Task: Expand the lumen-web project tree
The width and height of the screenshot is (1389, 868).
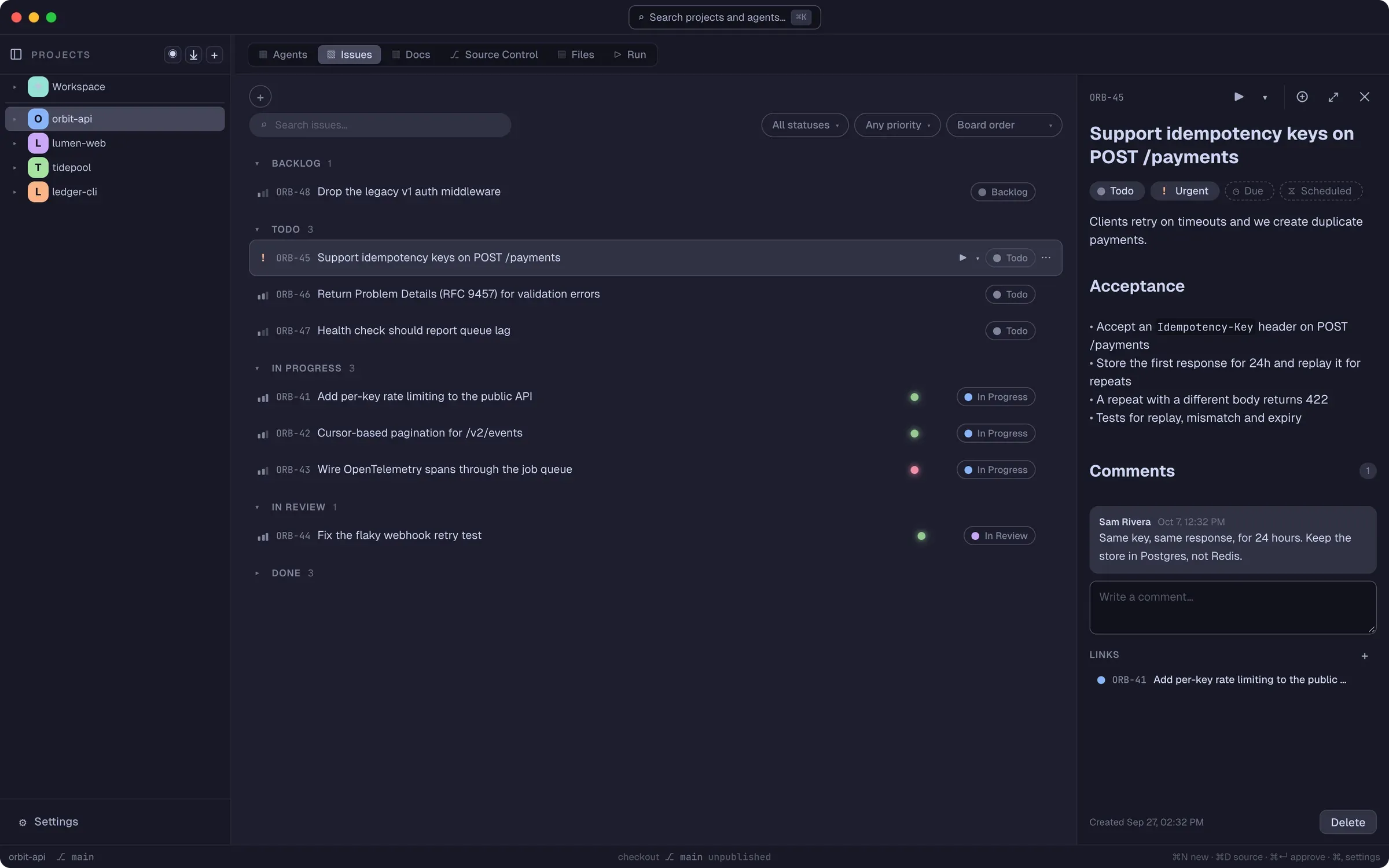Action: point(14,143)
